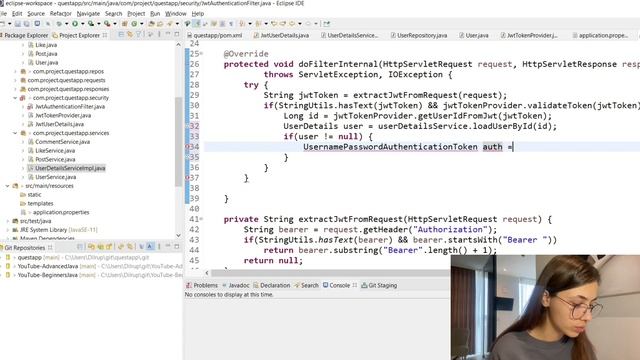Click the Search flashlight toolbar icon
640x360 pixels.
point(170,24)
